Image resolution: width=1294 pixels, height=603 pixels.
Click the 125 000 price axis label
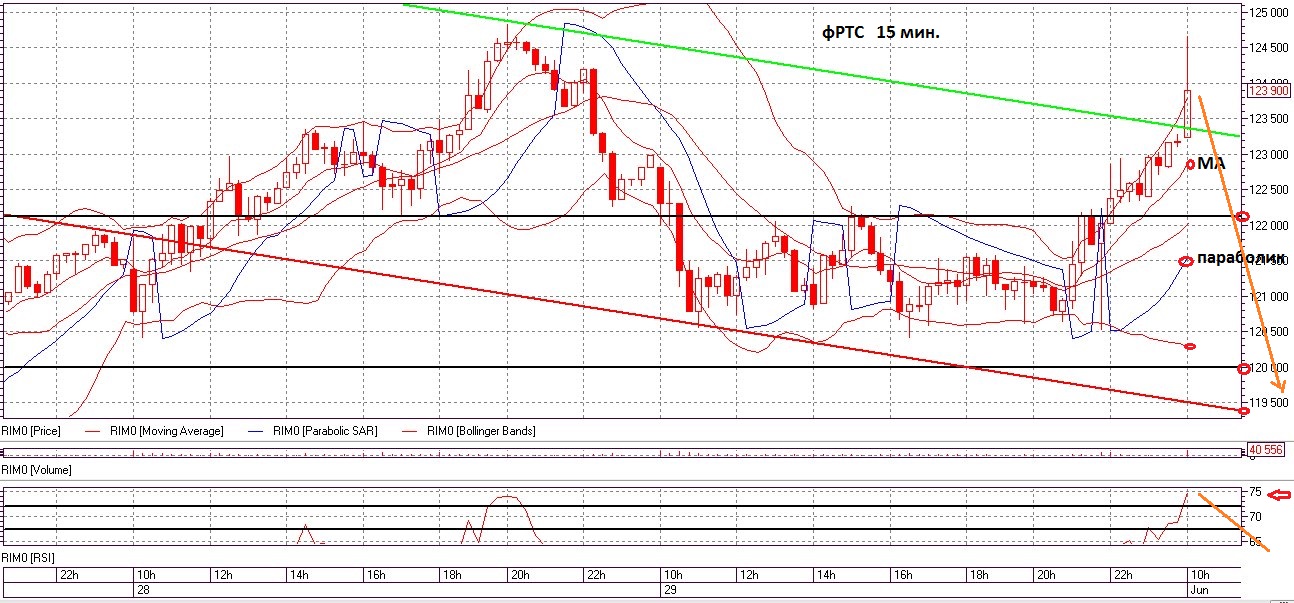[x=1268, y=12]
